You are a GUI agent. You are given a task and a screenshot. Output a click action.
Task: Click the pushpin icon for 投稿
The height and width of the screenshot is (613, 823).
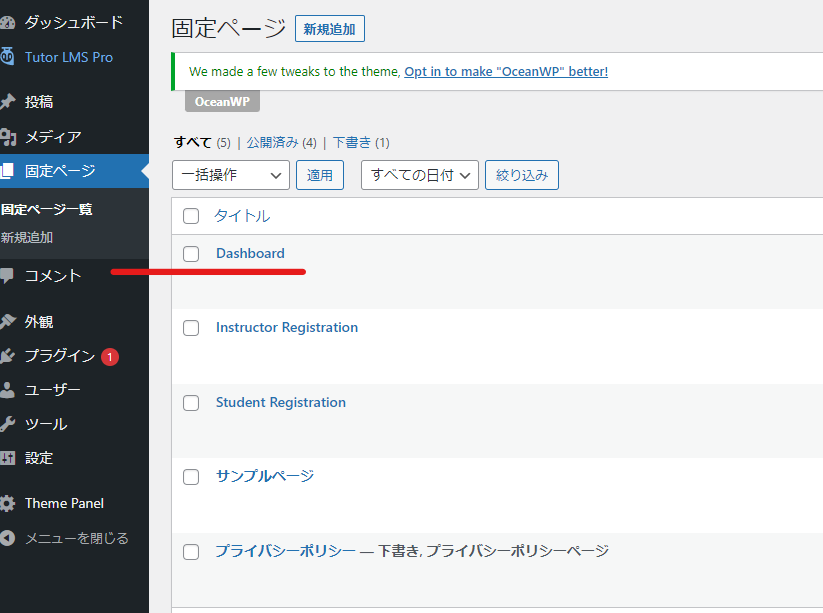click(7, 102)
